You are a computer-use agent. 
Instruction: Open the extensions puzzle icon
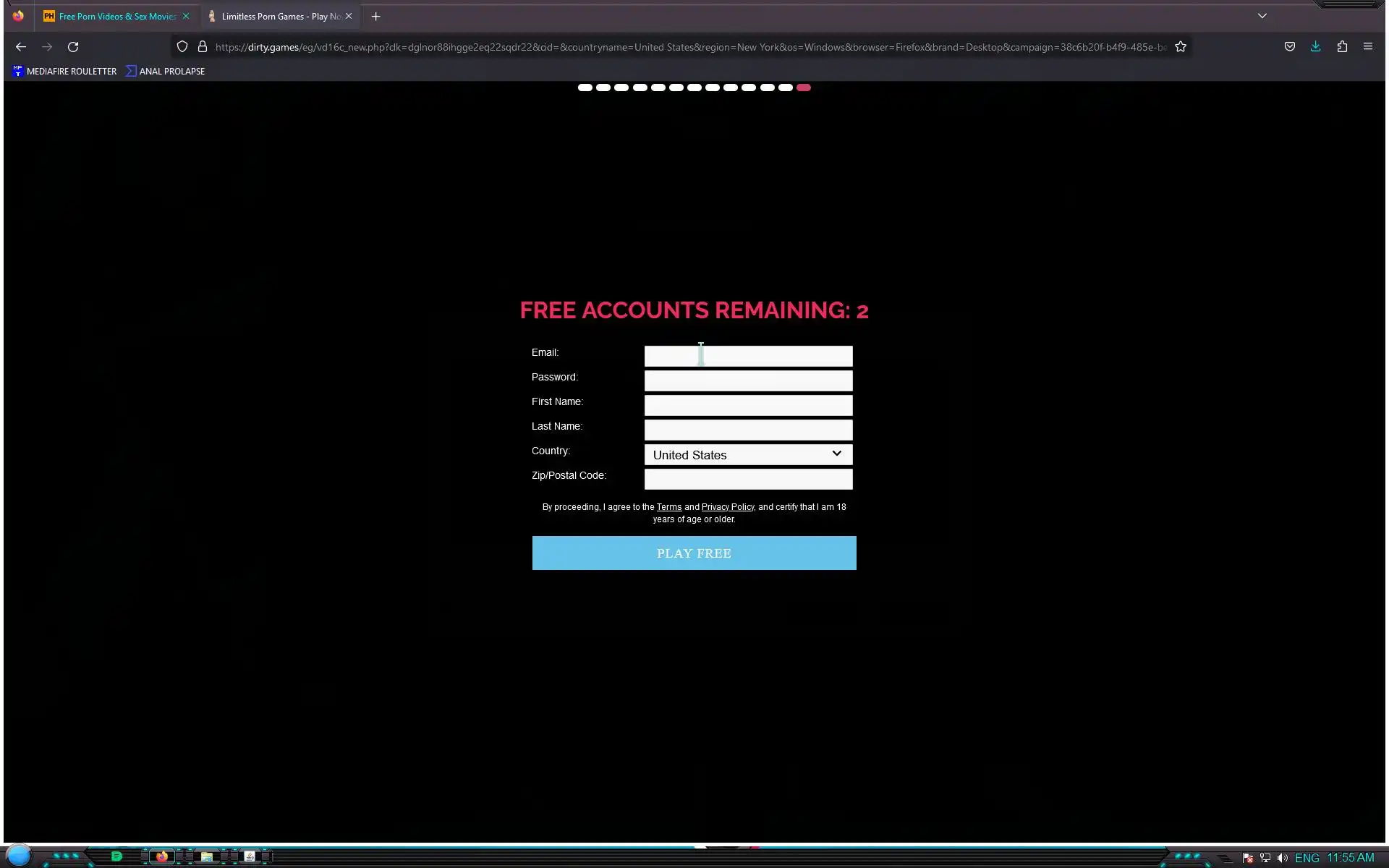(1342, 47)
